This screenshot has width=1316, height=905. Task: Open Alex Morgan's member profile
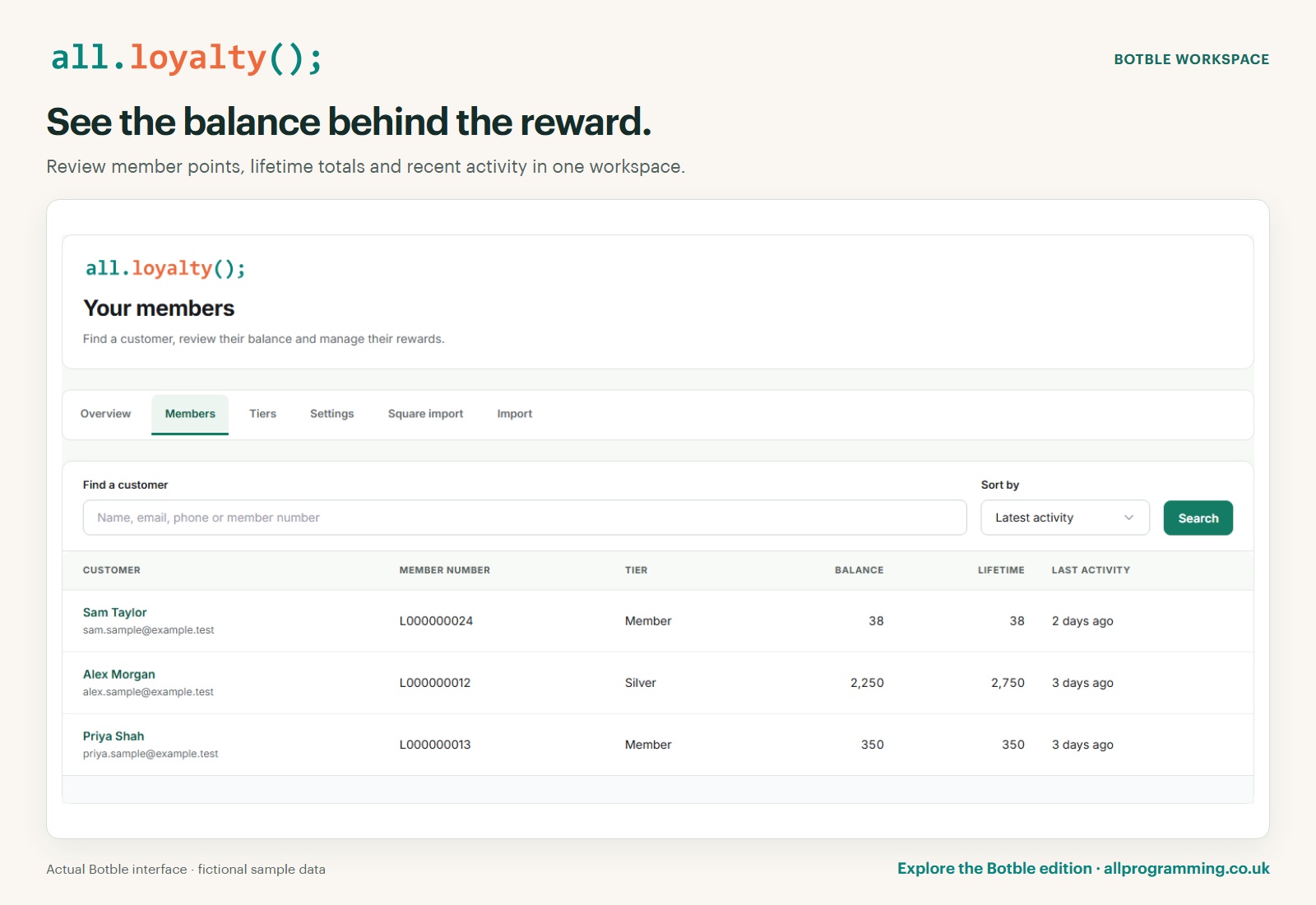point(119,675)
